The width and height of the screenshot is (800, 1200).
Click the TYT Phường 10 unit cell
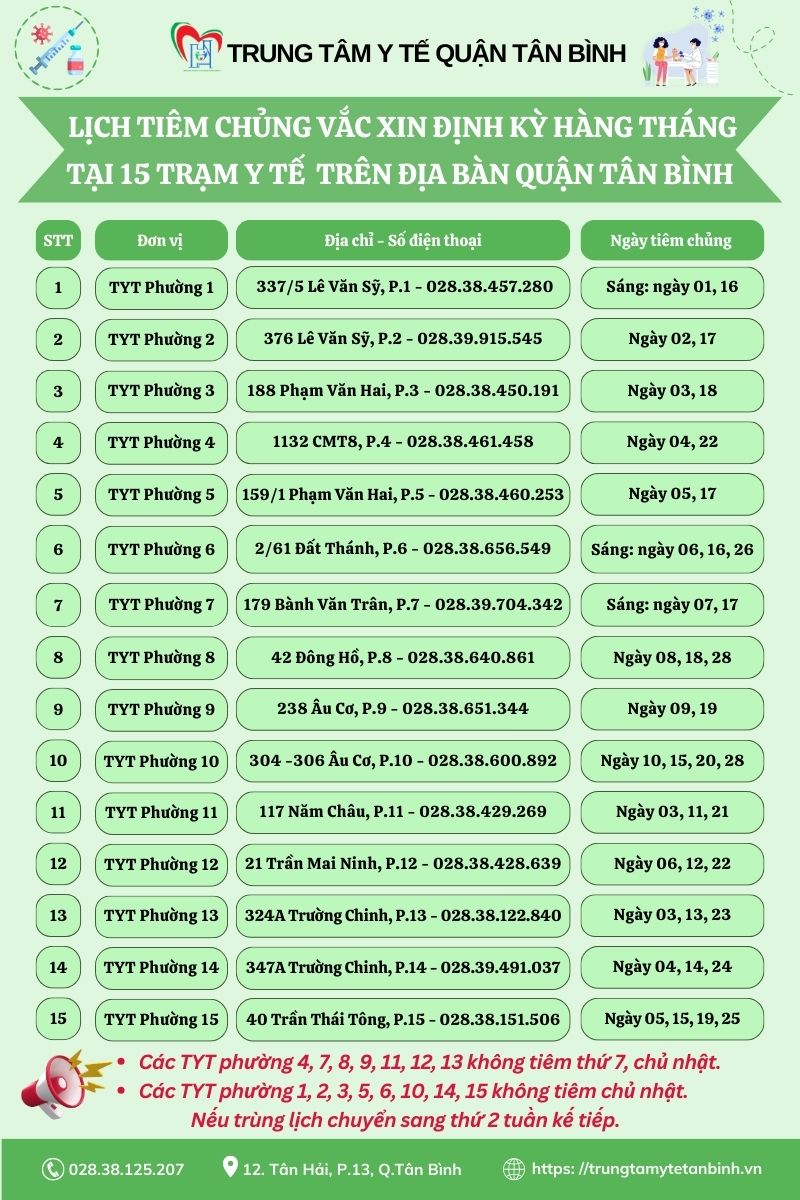pyautogui.click(x=161, y=761)
